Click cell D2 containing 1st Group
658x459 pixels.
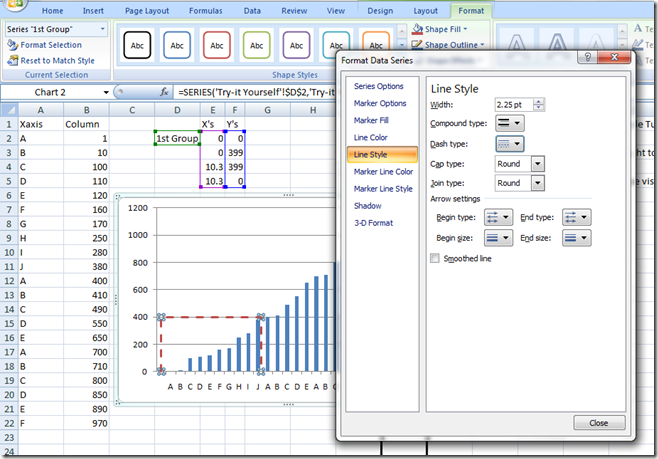click(x=177, y=138)
